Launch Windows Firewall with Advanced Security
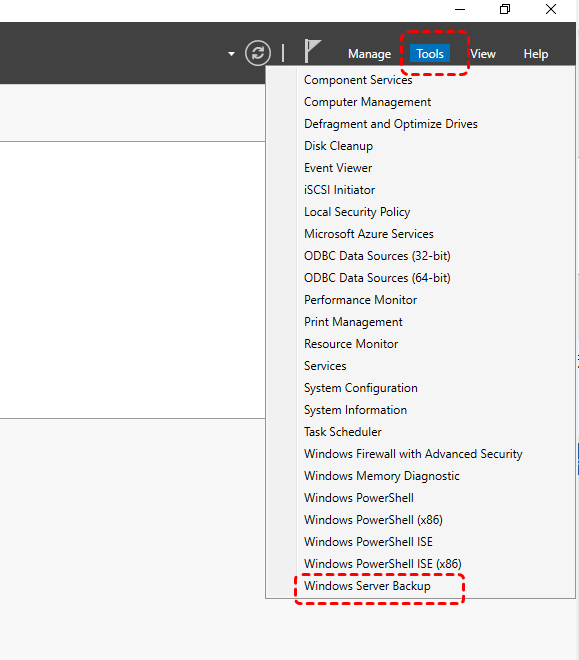 pyautogui.click(x=413, y=454)
